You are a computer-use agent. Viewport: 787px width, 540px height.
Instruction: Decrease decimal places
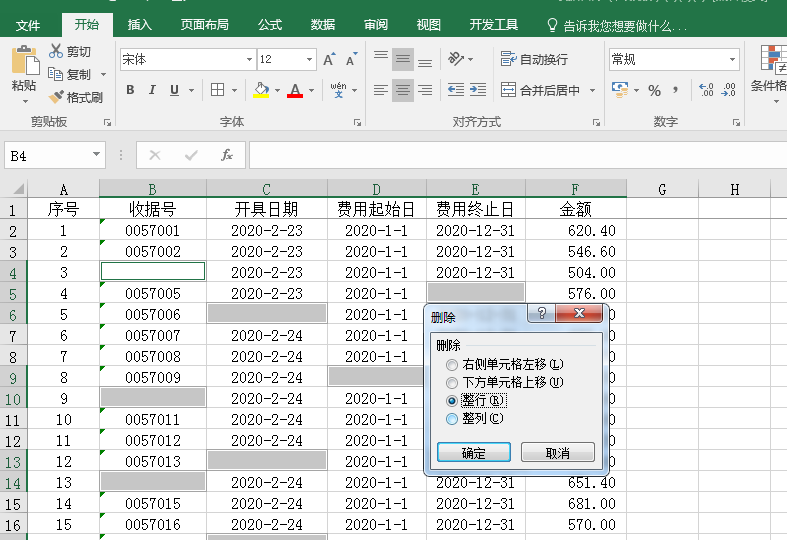click(x=728, y=90)
